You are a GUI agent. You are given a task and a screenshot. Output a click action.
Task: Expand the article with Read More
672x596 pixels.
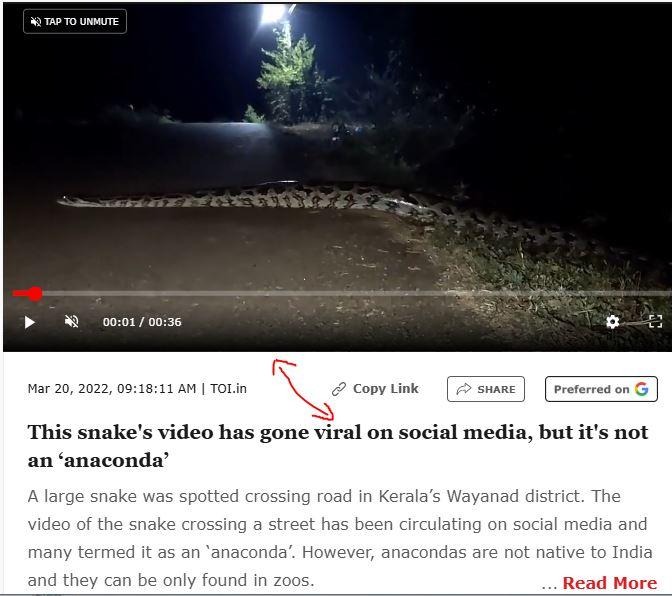pos(609,583)
